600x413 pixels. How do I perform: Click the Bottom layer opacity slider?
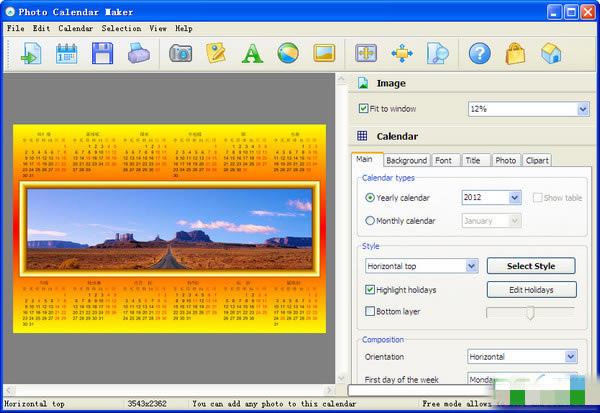point(530,312)
